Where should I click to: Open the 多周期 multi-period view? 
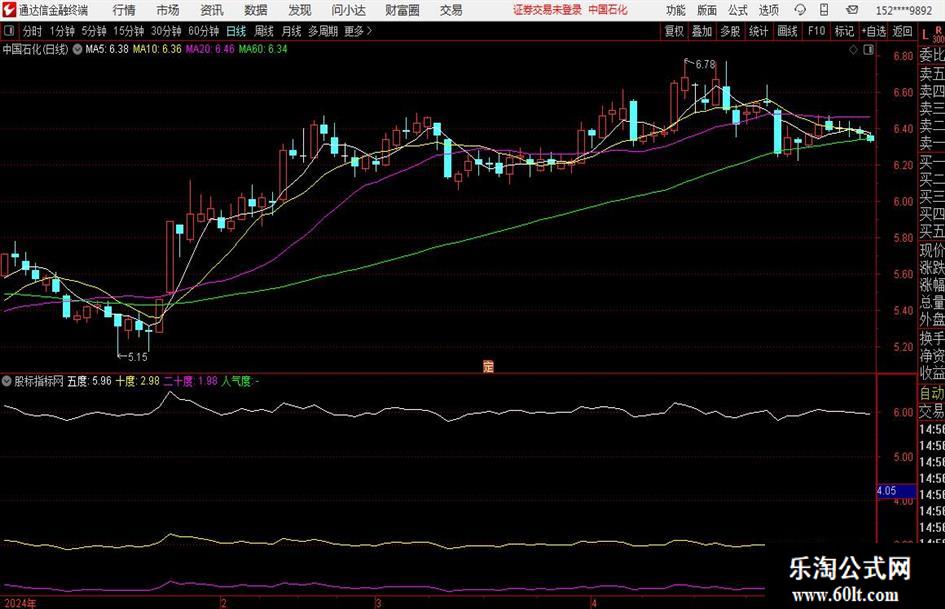coord(323,31)
